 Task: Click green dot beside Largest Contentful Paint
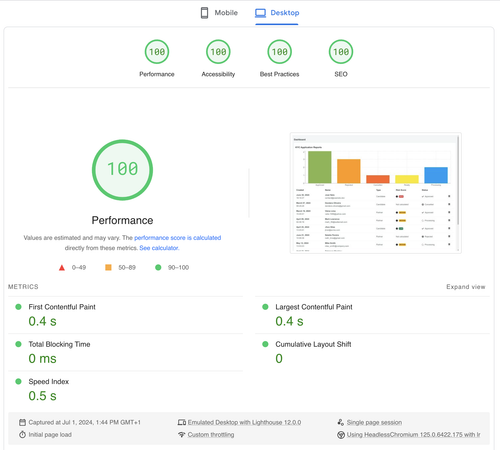coord(265,307)
